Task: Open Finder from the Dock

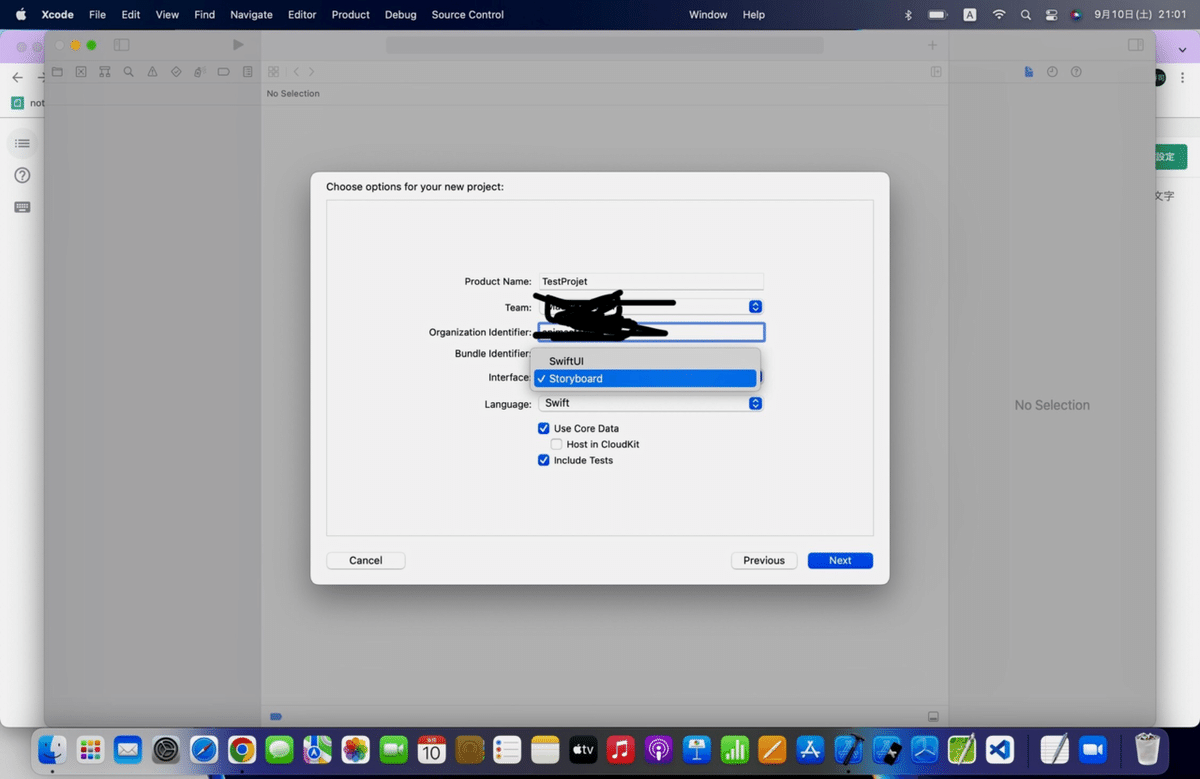Action: pyautogui.click(x=52, y=749)
